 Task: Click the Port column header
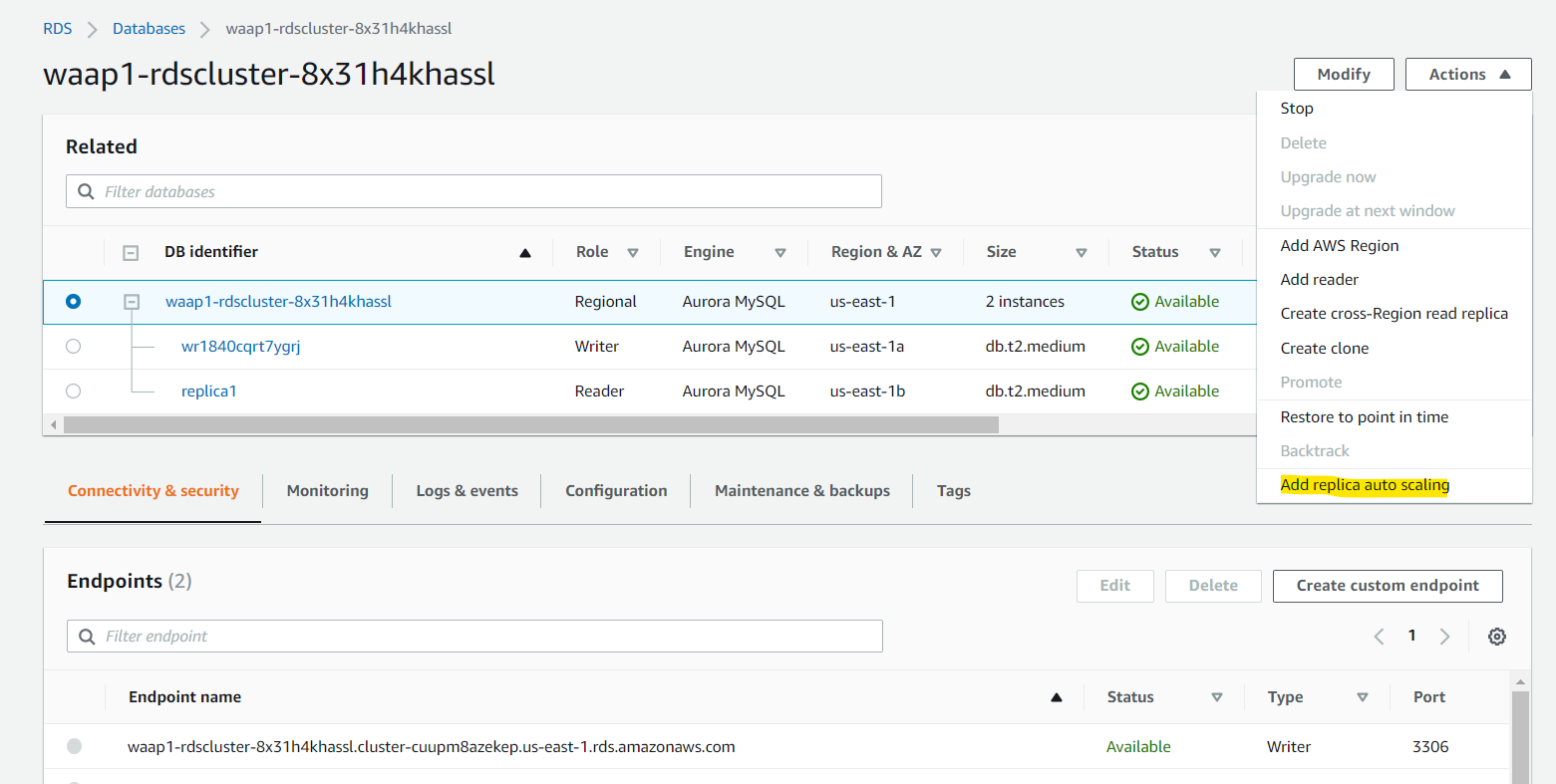click(x=1429, y=697)
